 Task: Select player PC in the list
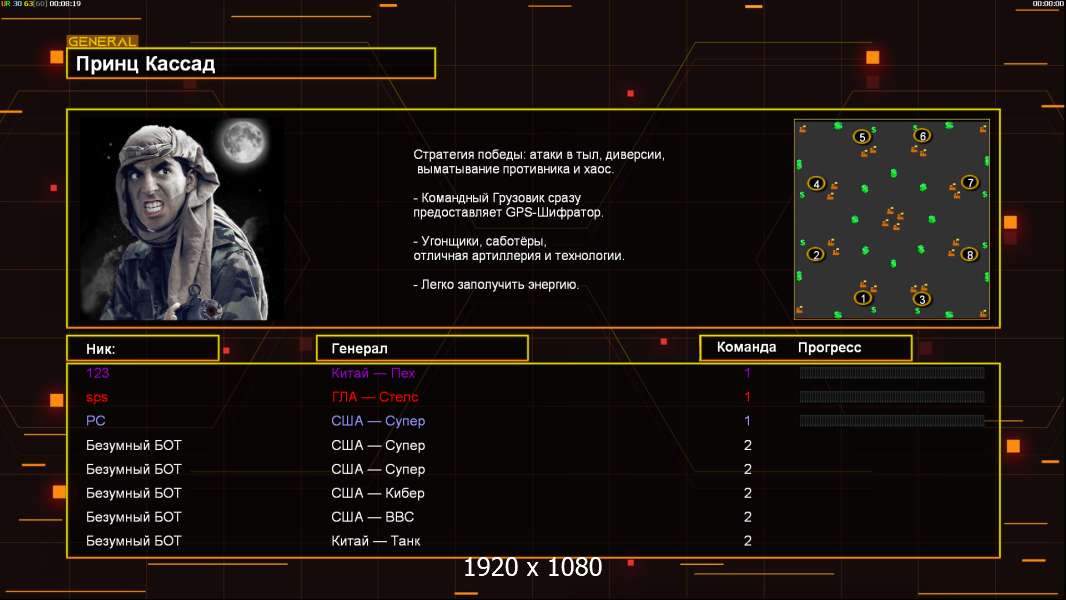tap(96, 421)
